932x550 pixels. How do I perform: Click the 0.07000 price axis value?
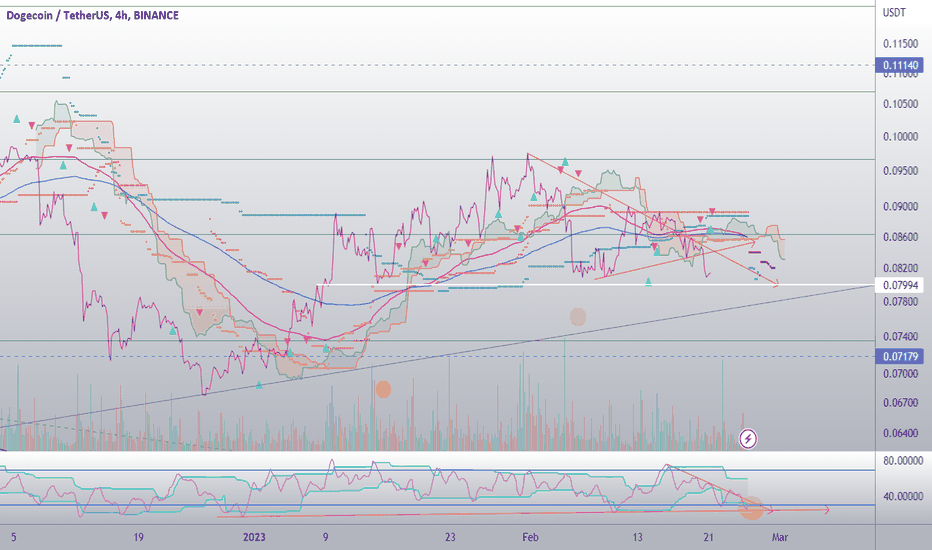pyautogui.click(x=900, y=374)
